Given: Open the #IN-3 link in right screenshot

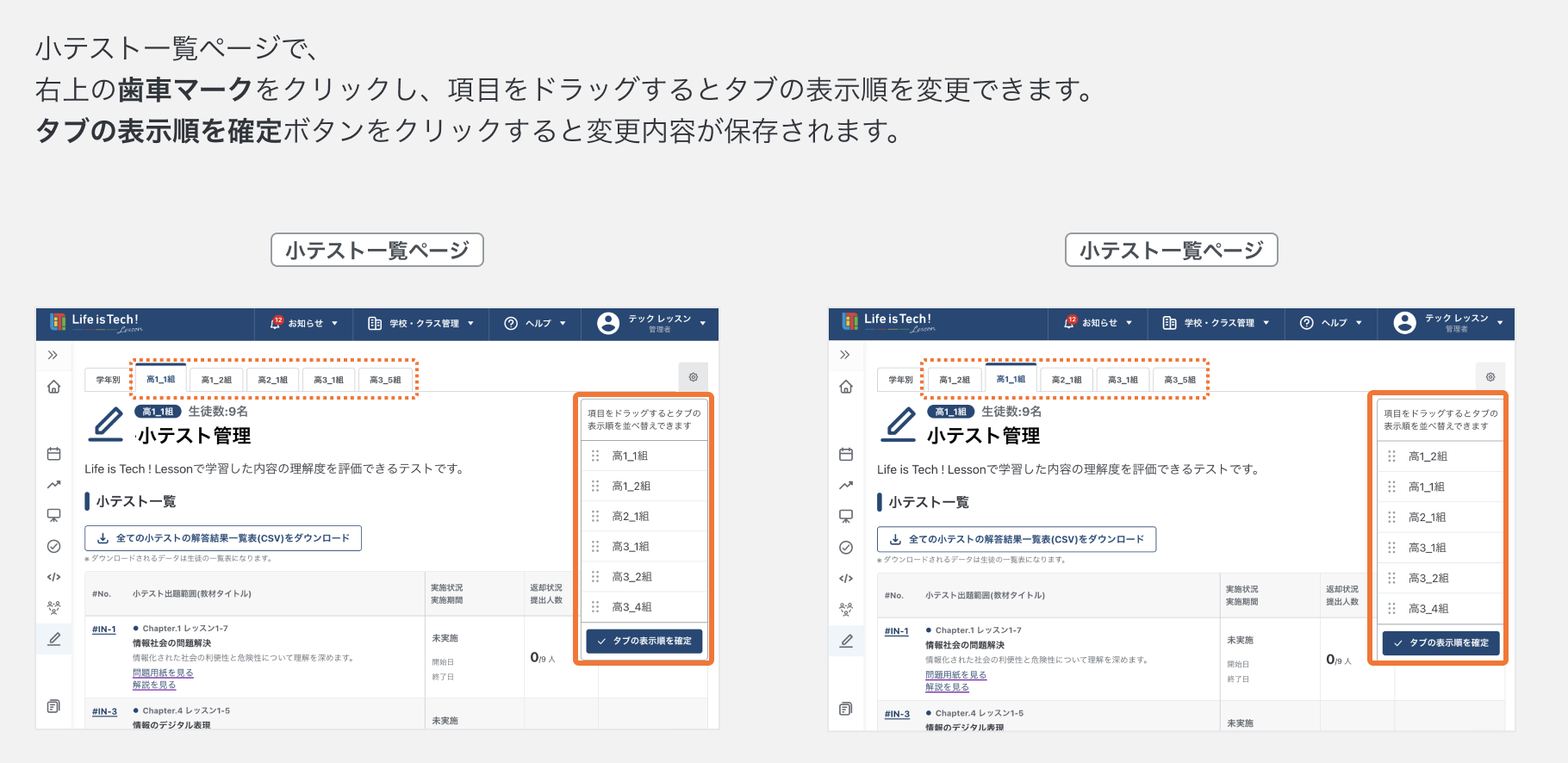Looking at the screenshot, I should point(897,714).
